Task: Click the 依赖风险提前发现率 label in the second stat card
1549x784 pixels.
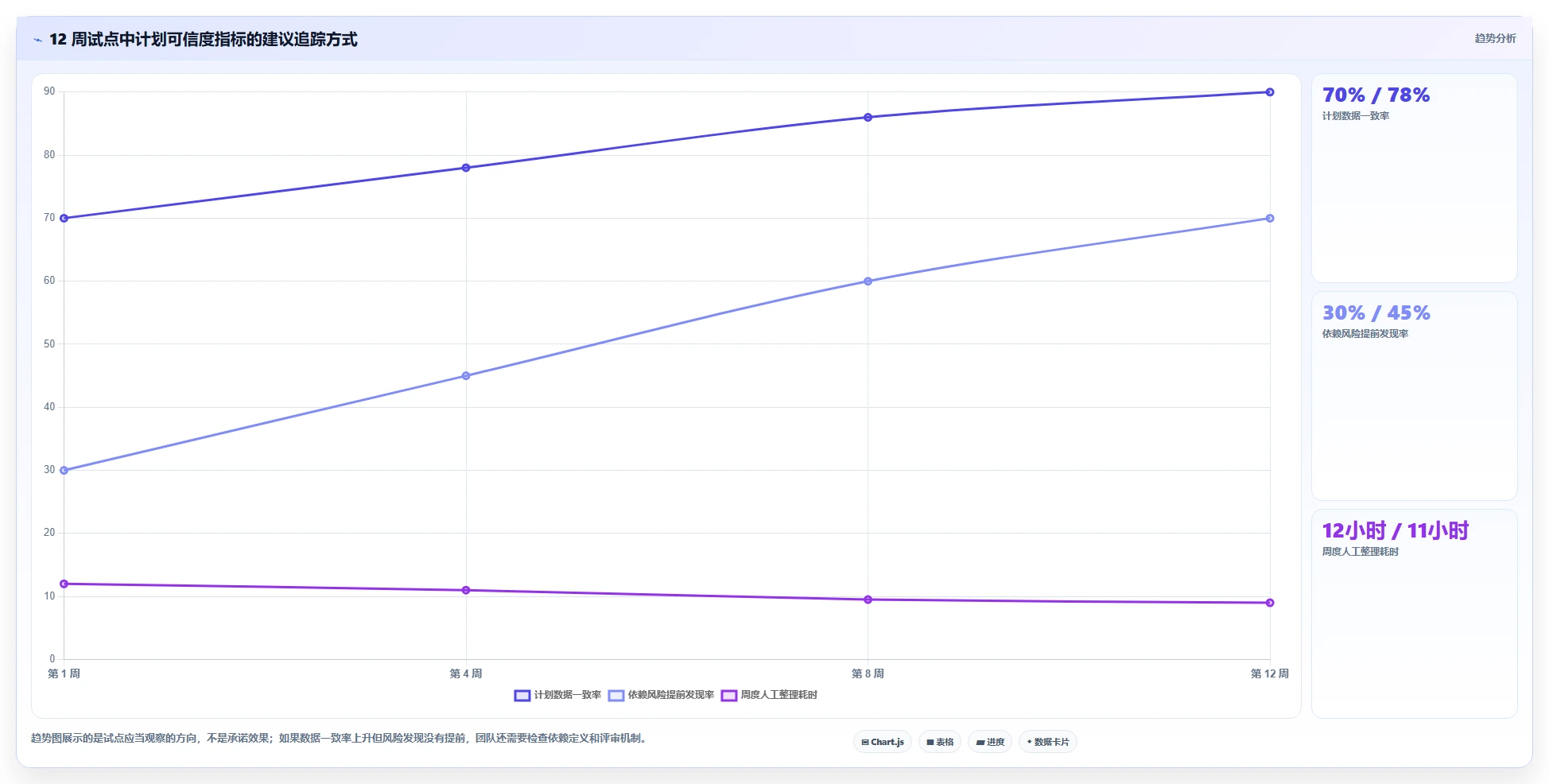Action: pyautogui.click(x=1365, y=334)
